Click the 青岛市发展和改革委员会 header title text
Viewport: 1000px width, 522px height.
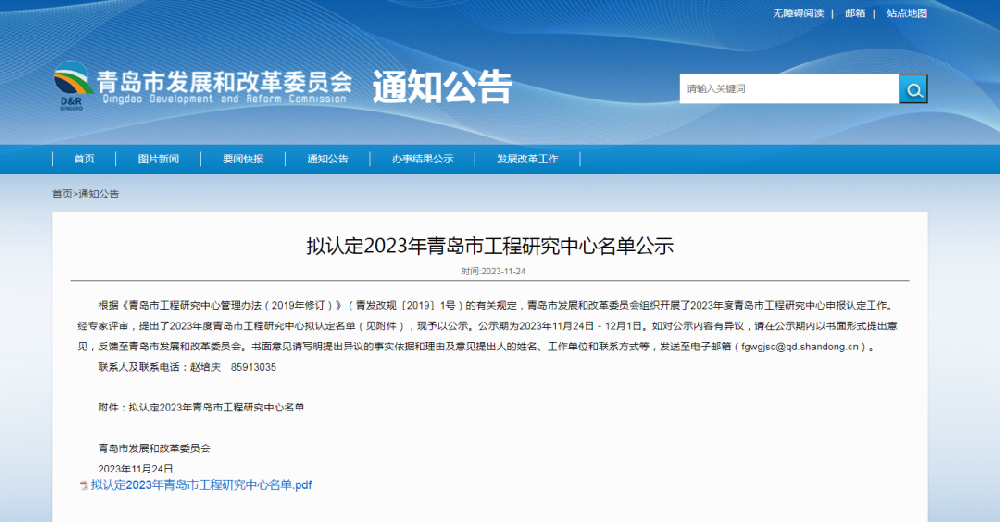pyautogui.click(x=224, y=82)
